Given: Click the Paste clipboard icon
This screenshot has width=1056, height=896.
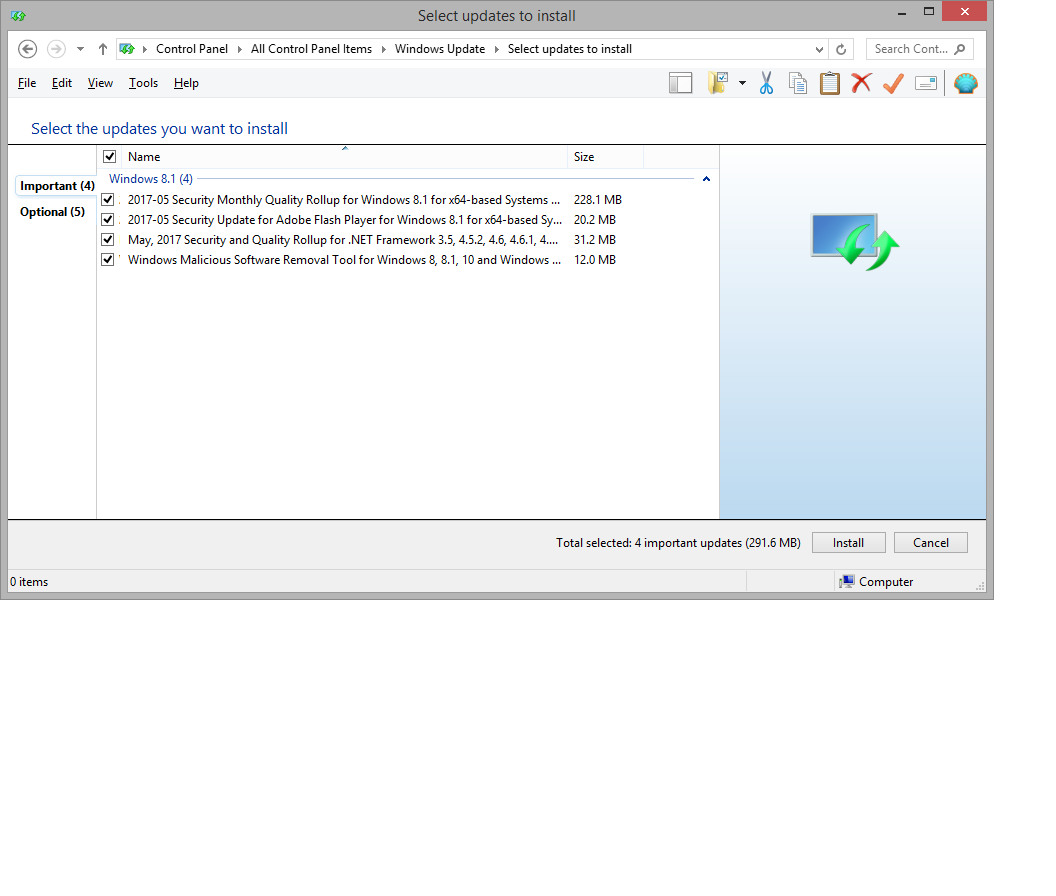Looking at the screenshot, I should pyautogui.click(x=830, y=84).
